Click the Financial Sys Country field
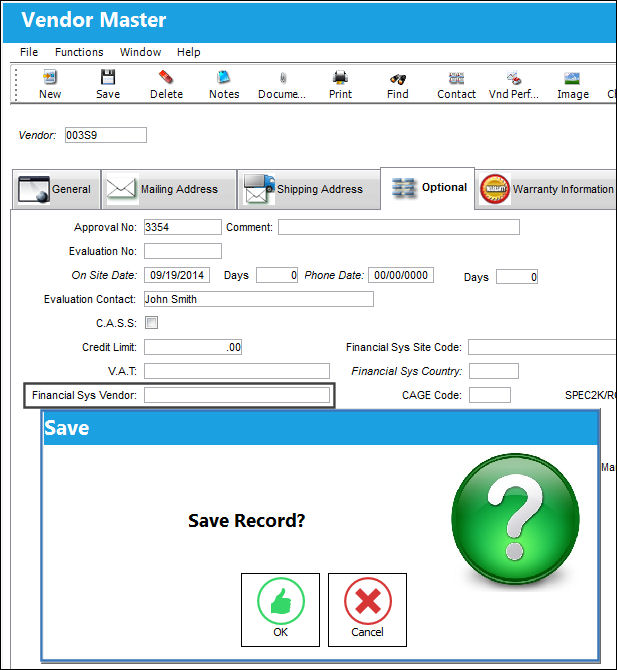 pyautogui.click(x=494, y=371)
